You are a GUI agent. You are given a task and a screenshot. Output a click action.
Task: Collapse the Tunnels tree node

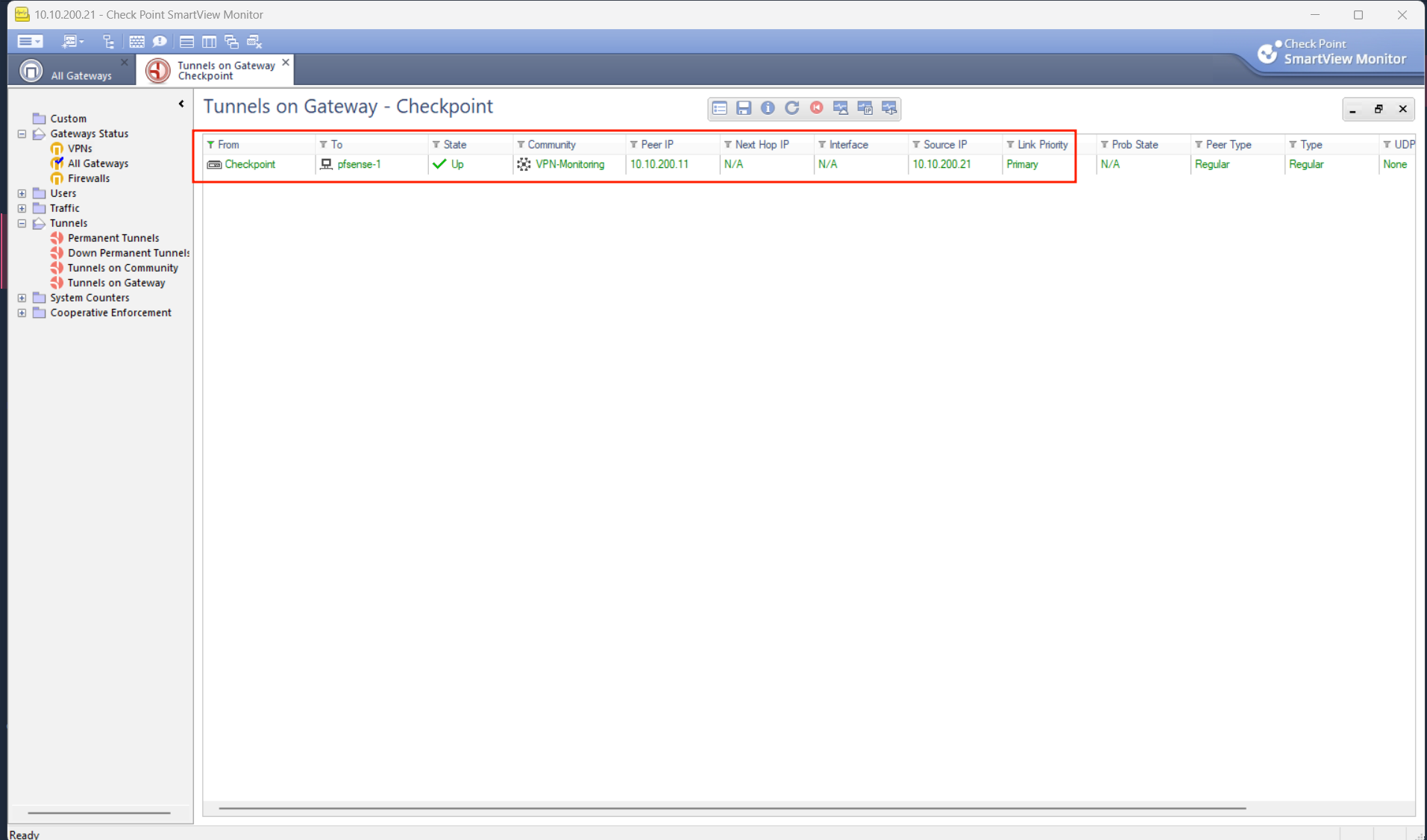click(x=22, y=224)
